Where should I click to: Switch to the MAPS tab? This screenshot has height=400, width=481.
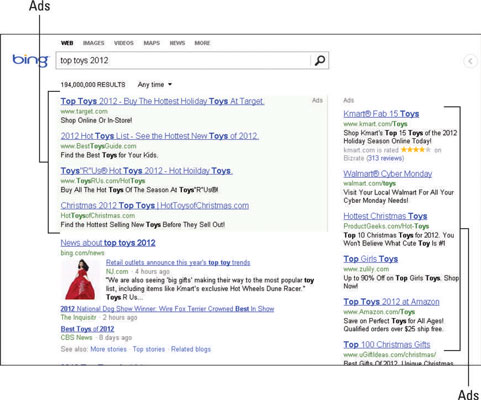point(152,43)
